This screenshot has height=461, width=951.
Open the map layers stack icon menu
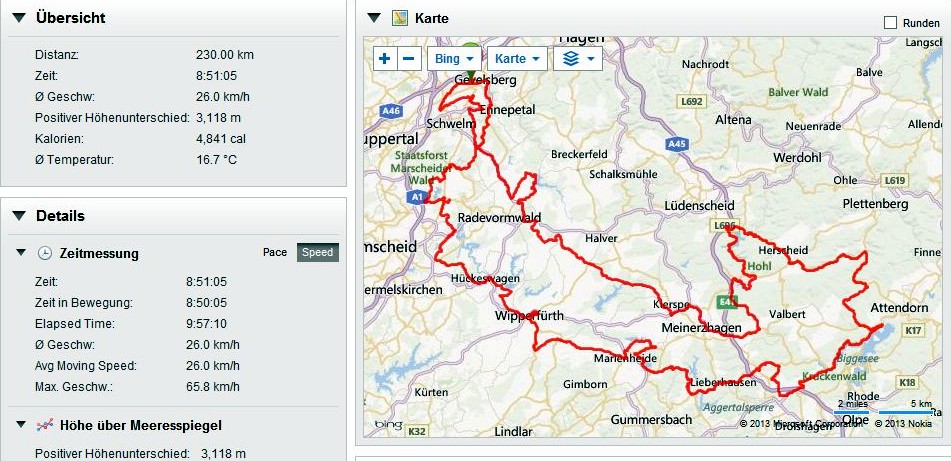[578, 59]
